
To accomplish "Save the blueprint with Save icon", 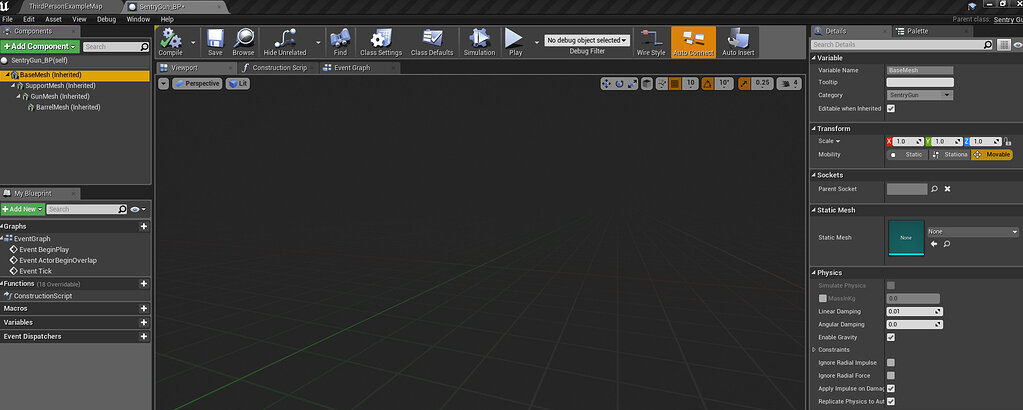I will [215, 40].
